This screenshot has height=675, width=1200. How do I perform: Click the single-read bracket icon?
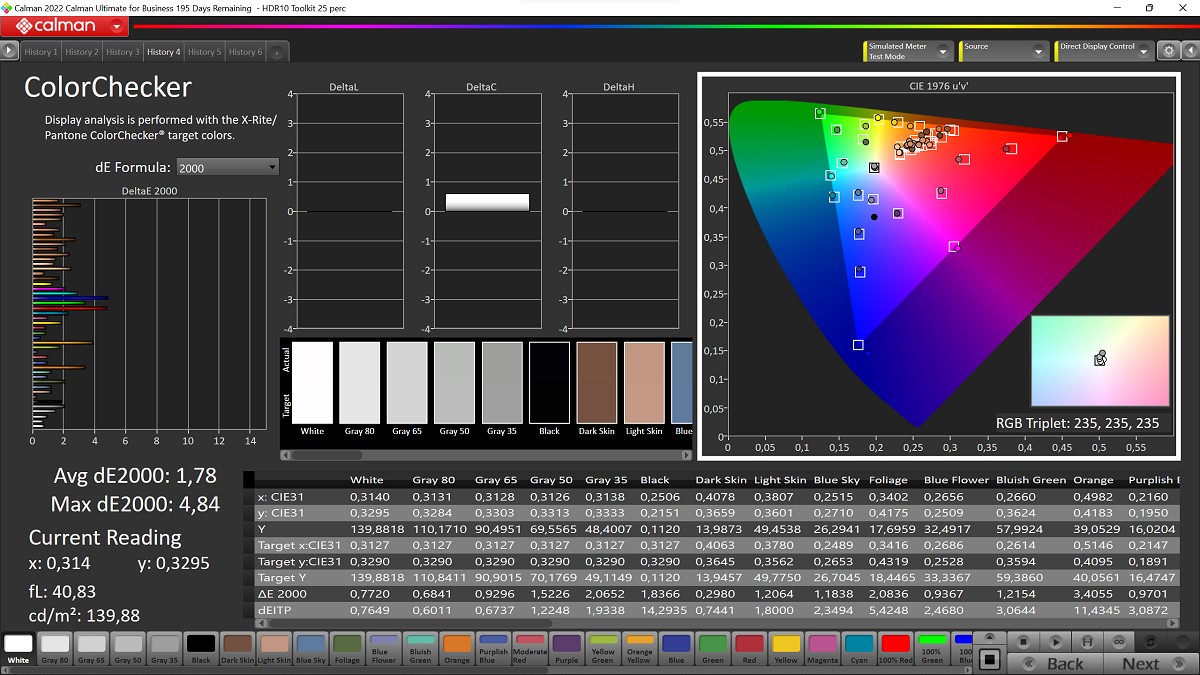[x=1087, y=641]
